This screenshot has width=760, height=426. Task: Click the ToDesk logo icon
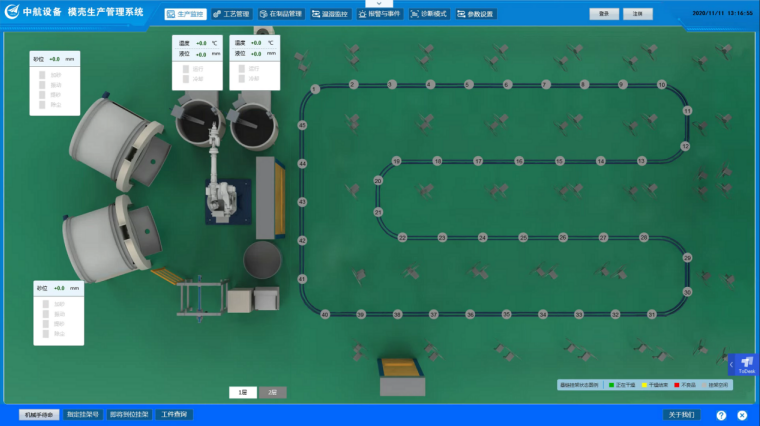(x=747, y=362)
